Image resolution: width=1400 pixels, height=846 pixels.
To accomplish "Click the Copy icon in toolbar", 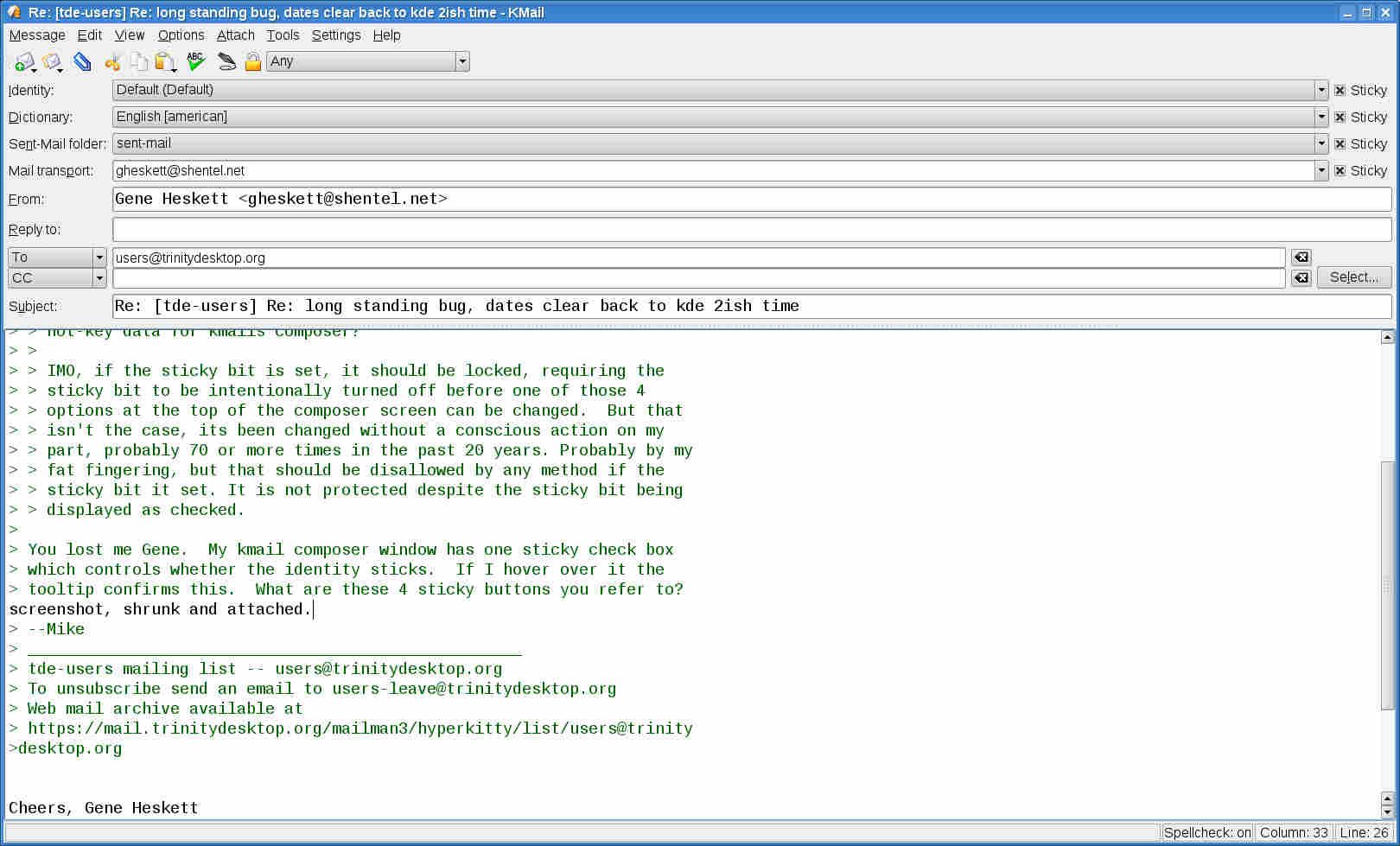I will (138, 61).
